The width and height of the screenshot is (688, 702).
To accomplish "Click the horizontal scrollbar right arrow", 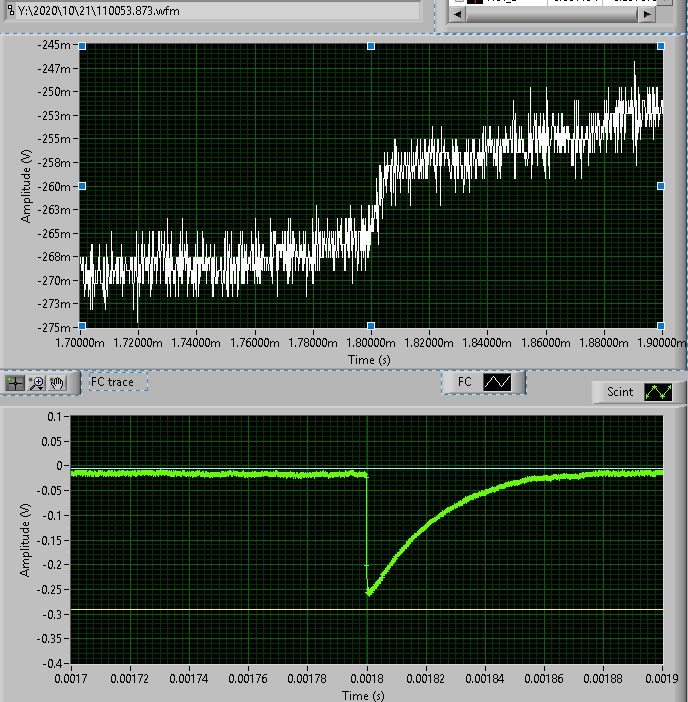I will (x=647, y=14).
